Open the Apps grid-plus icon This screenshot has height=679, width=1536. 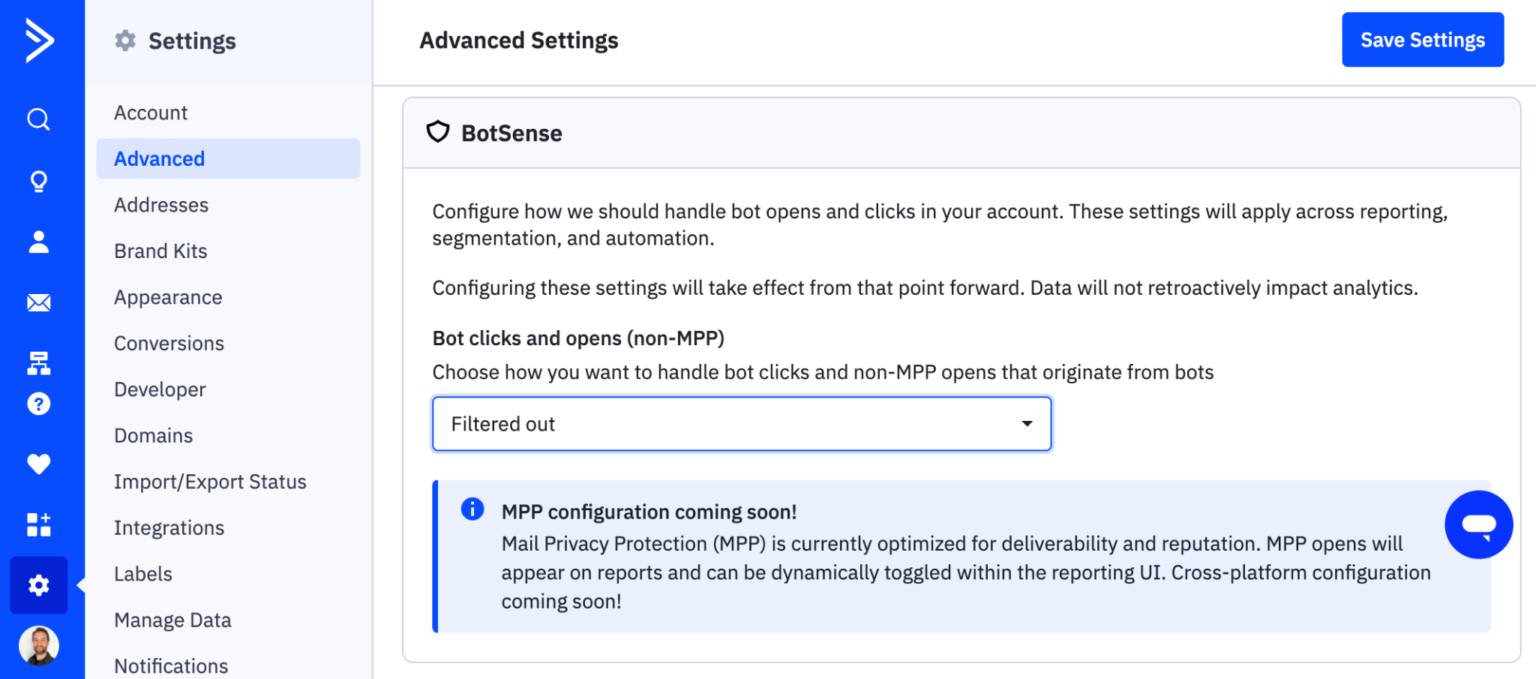[38, 524]
